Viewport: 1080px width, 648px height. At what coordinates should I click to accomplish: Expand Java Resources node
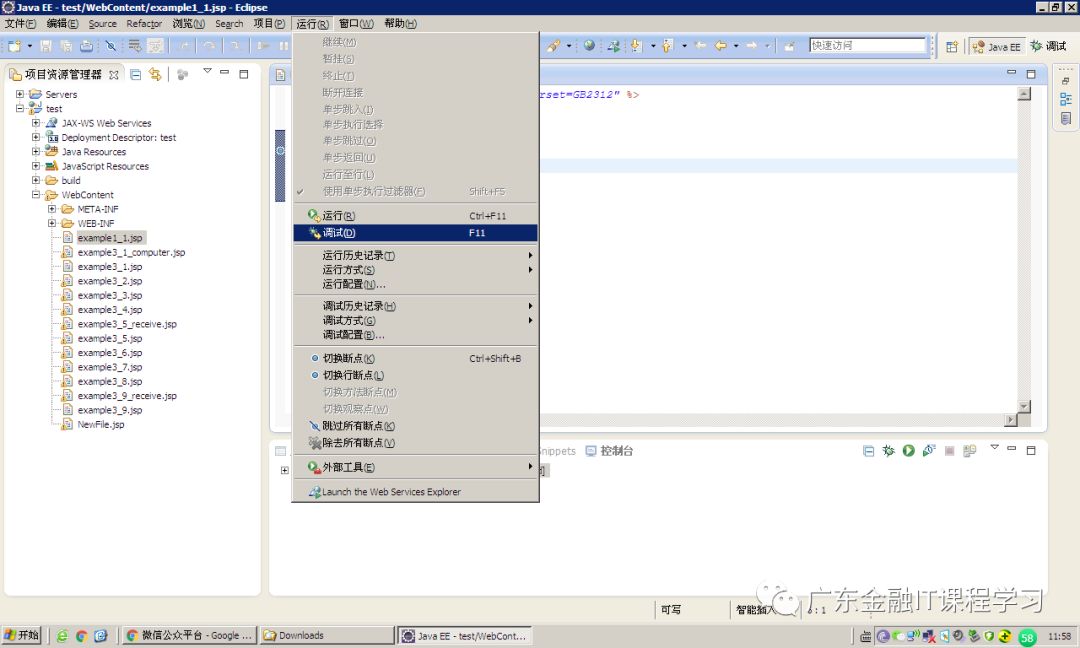coord(36,151)
